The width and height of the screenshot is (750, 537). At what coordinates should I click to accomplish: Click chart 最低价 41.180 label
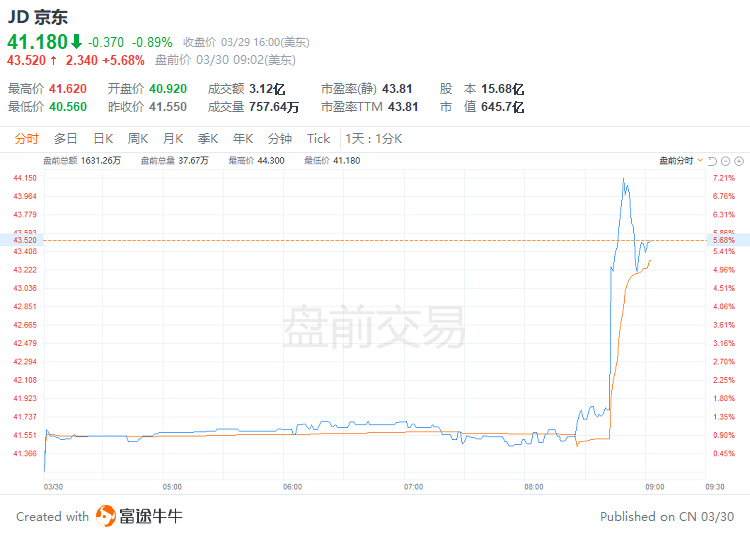(332, 161)
